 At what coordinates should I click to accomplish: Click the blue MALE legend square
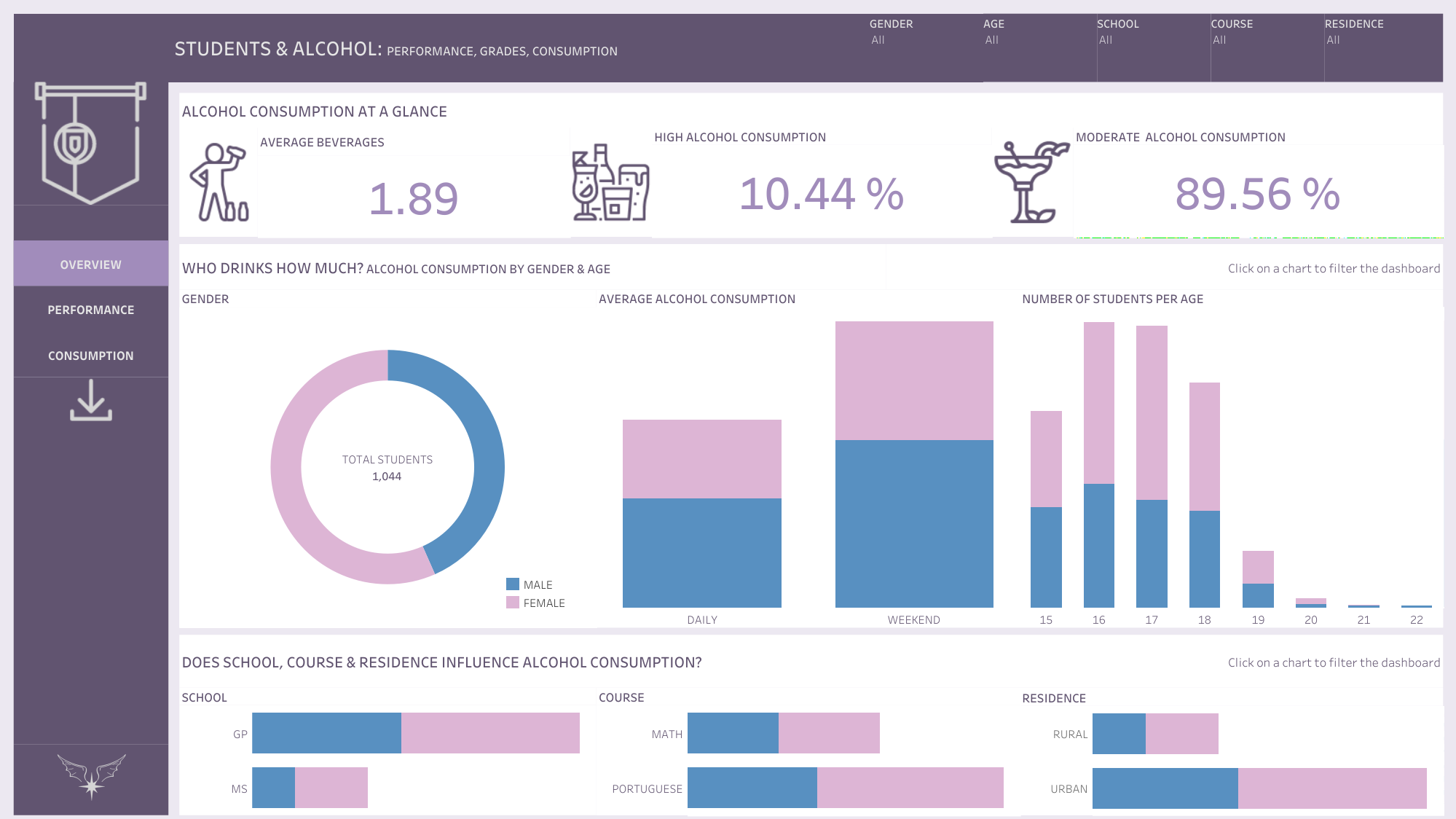(x=513, y=584)
